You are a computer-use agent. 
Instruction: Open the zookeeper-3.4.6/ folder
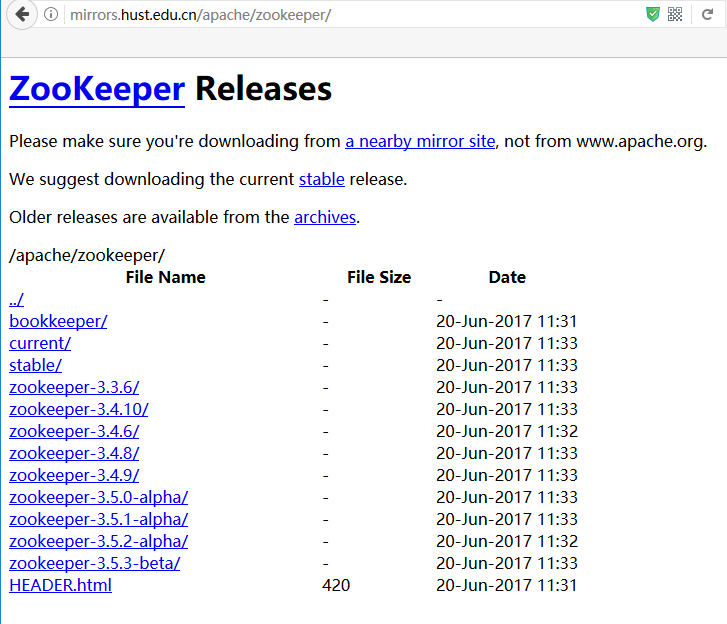point(74,431)
